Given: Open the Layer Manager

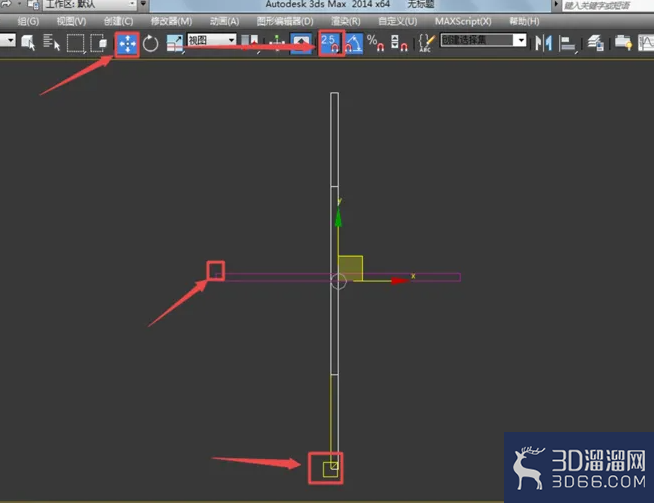Looking at the screenshot, I should (596, 43).
